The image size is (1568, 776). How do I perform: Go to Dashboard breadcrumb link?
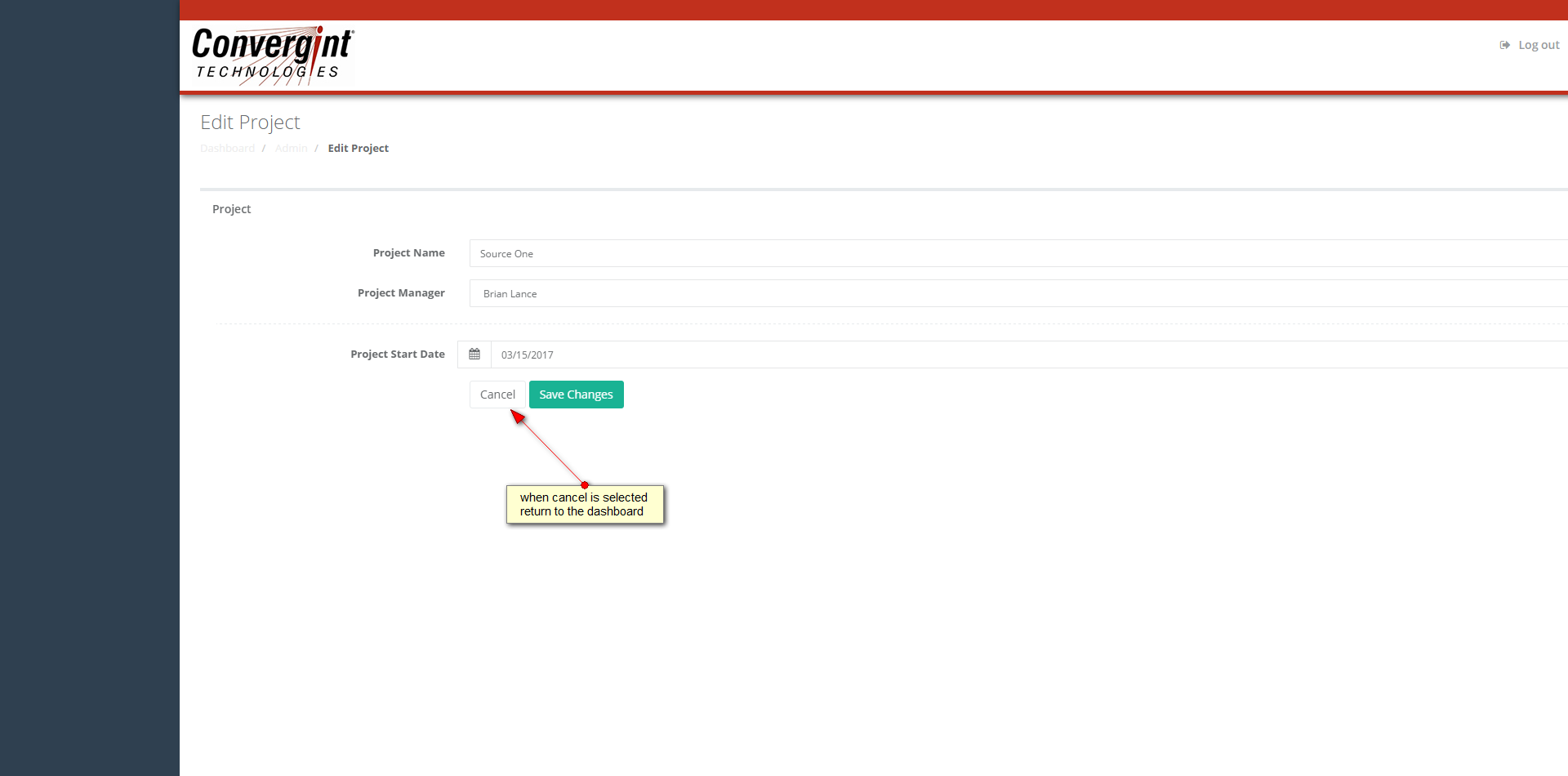227,148
